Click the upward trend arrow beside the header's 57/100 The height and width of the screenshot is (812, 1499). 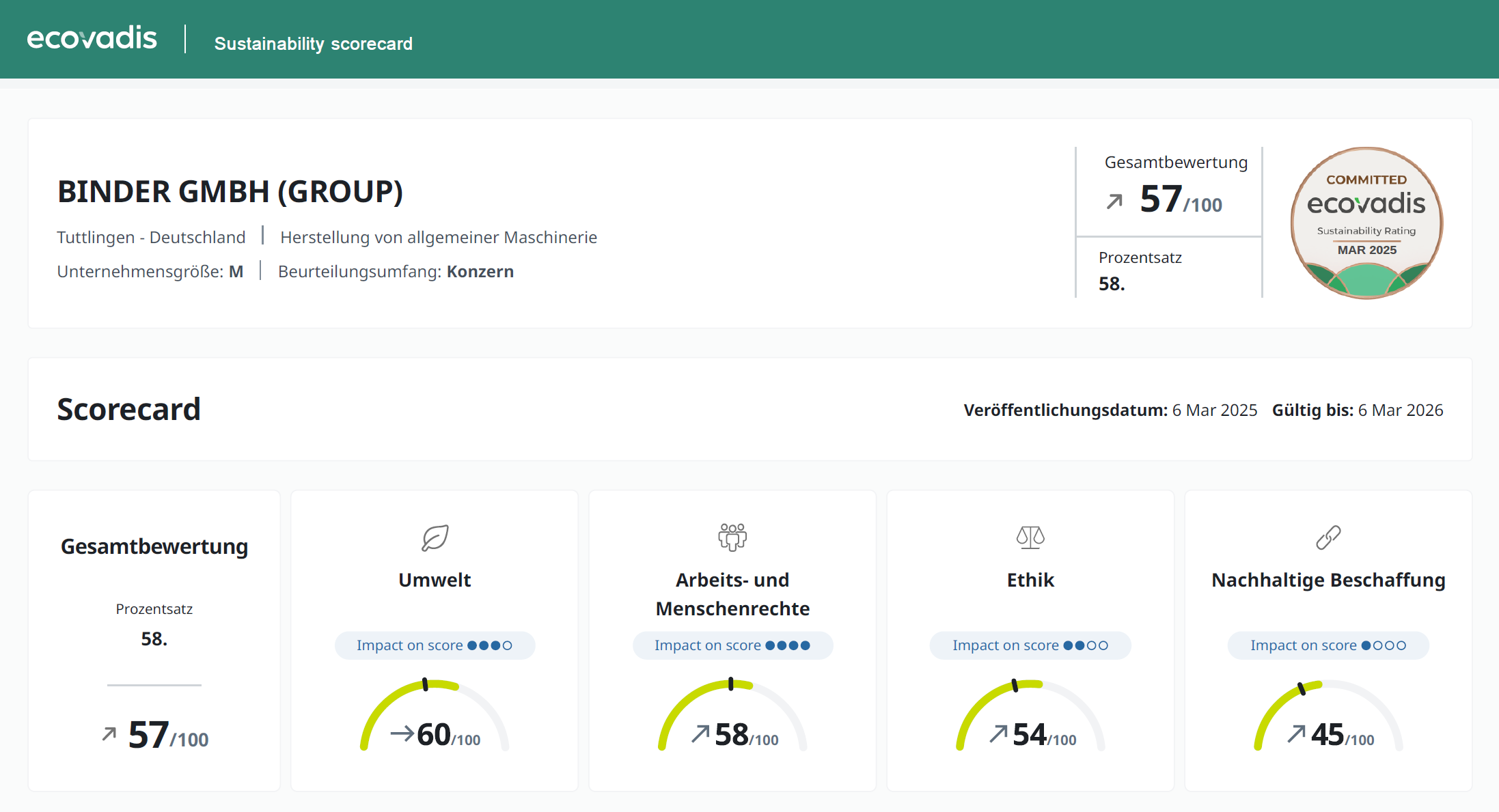coord(1114,201)
